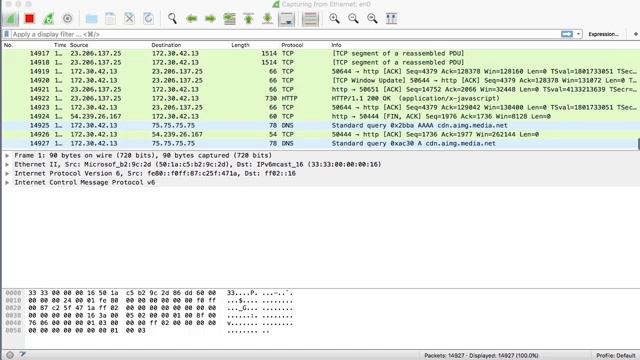Select packet 14920 TCP Window Update row
The width and height of the screenshot is (640, 360).
tap(320, 80)
